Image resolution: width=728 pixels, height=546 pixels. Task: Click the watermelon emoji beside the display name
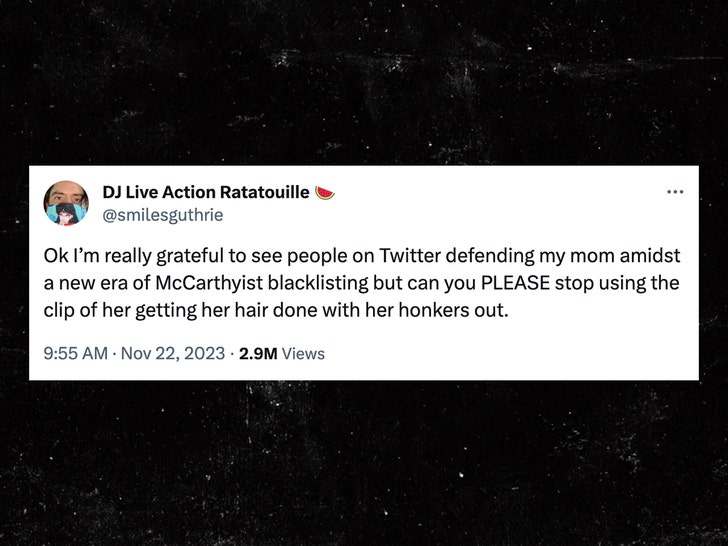325,192
